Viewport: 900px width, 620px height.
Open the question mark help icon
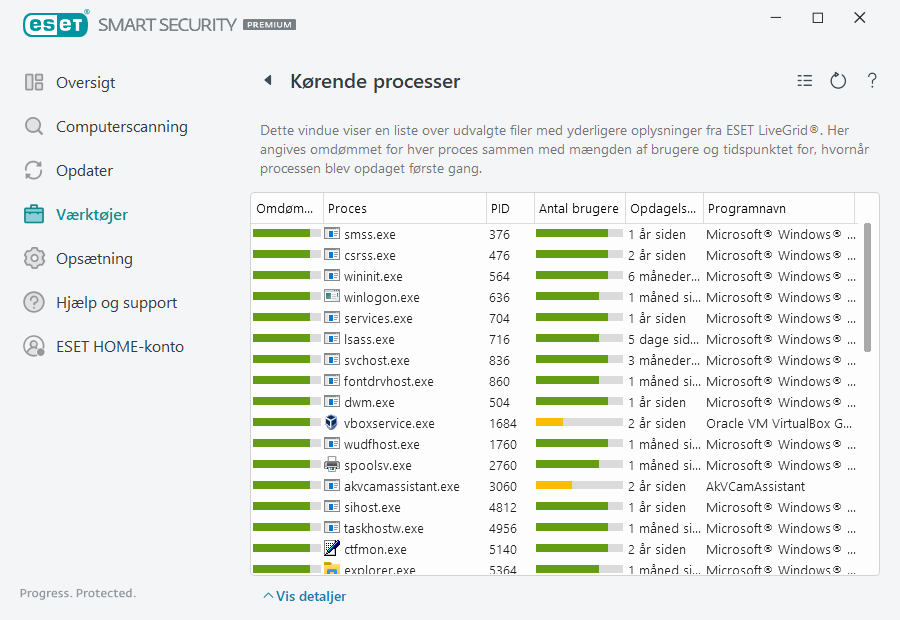[x=872, y=81]
